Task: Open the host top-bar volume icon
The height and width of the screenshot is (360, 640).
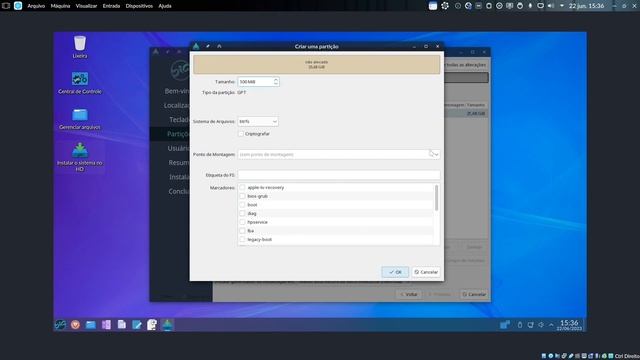Action: coord(551,6)
